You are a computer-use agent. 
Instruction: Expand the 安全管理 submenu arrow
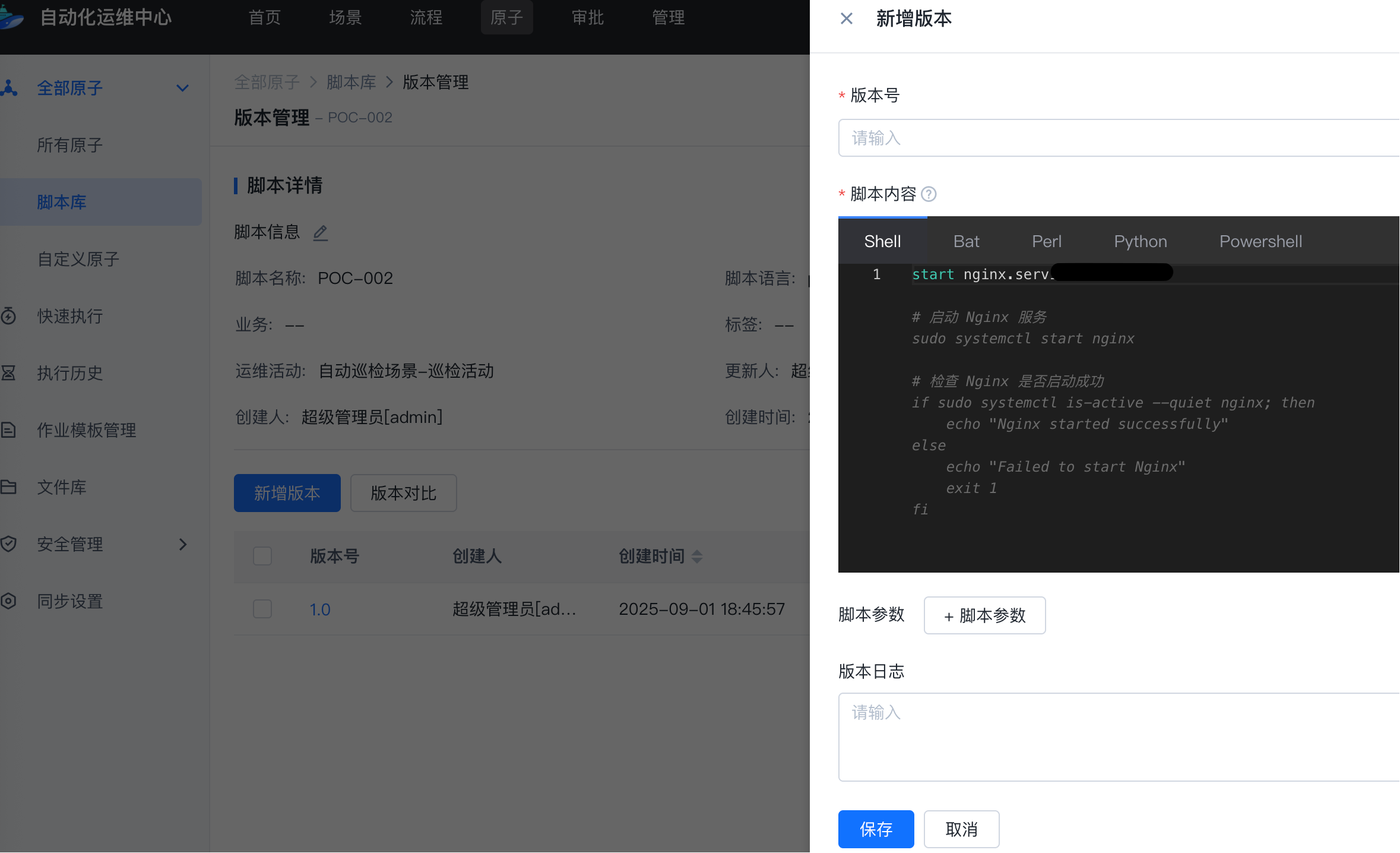(x=182, y=544)
